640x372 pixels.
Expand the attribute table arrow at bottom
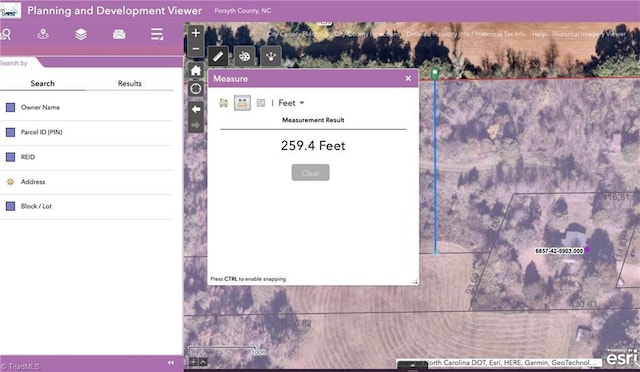412,365
